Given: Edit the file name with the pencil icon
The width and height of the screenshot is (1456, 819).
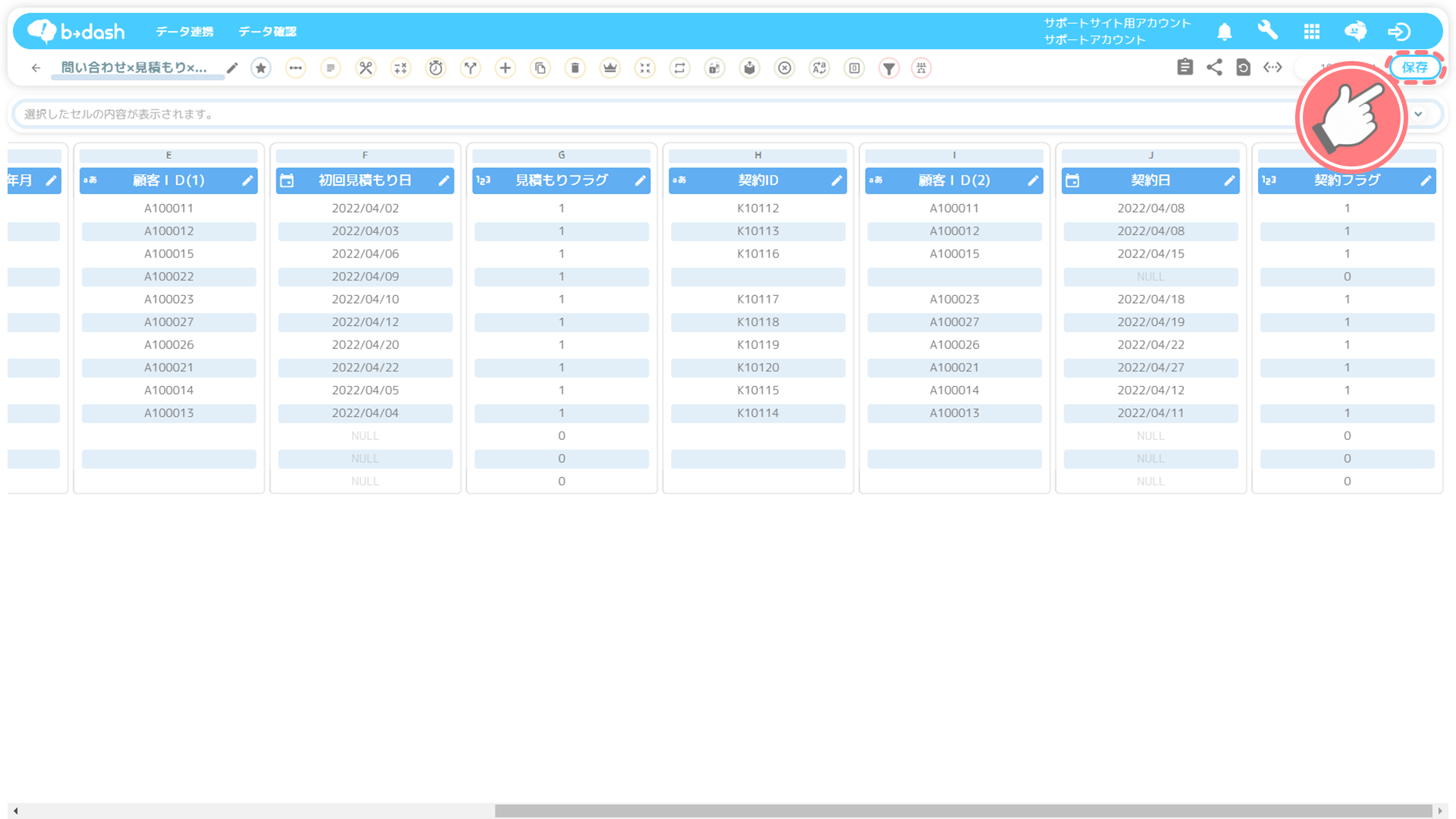Looking at the screenshot, I should 232,69.
